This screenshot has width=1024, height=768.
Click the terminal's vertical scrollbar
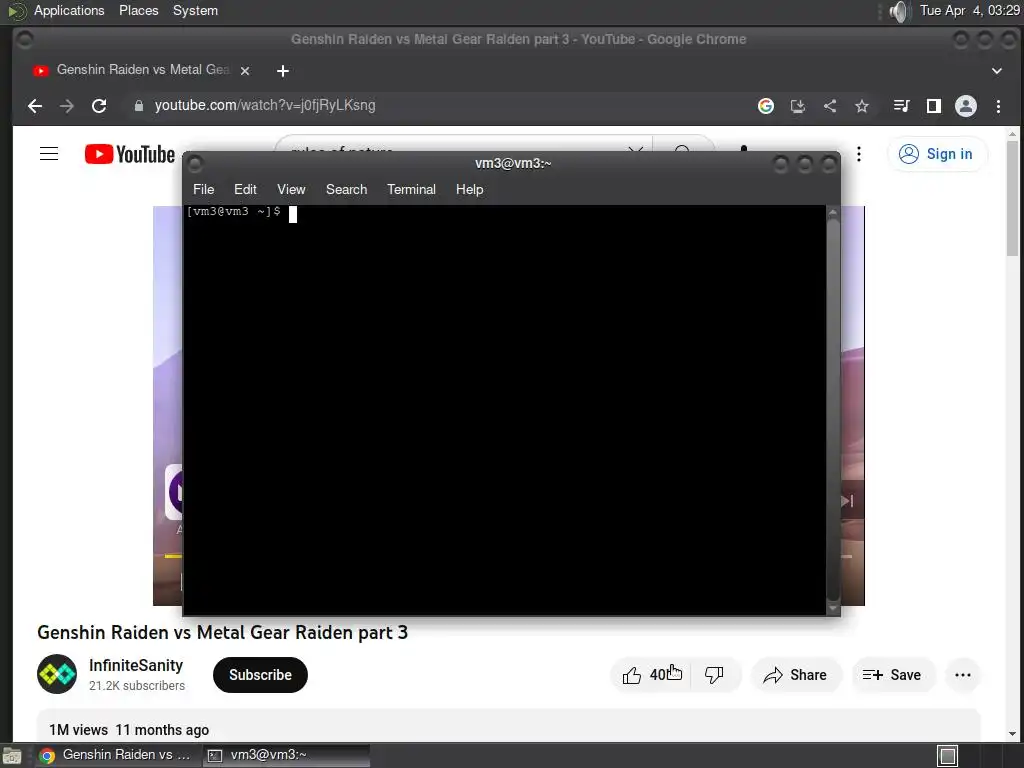[833, 410]
